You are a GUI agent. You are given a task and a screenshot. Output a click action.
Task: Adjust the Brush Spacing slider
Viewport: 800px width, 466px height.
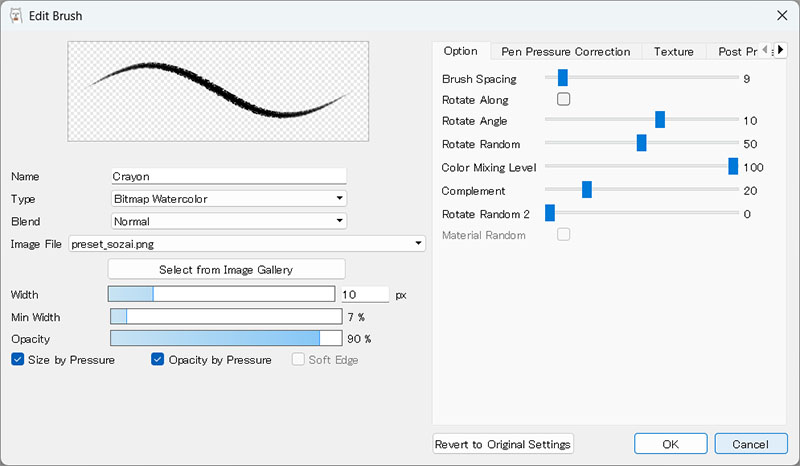(563, 78)
